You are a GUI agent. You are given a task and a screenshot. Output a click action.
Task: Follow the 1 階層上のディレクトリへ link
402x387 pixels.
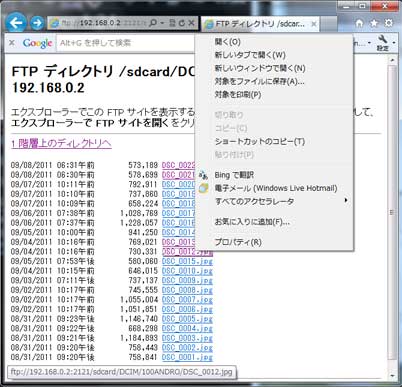point(61,143)
